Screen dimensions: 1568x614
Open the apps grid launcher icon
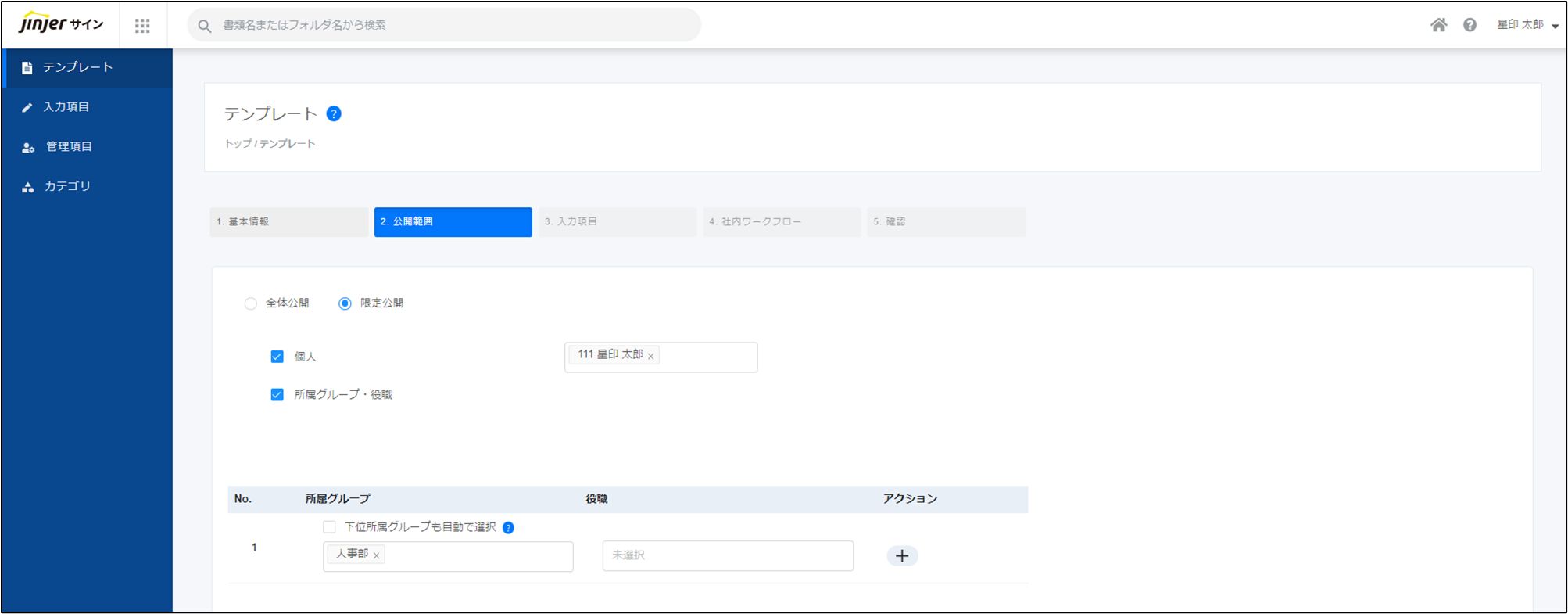tap(142, 26)
